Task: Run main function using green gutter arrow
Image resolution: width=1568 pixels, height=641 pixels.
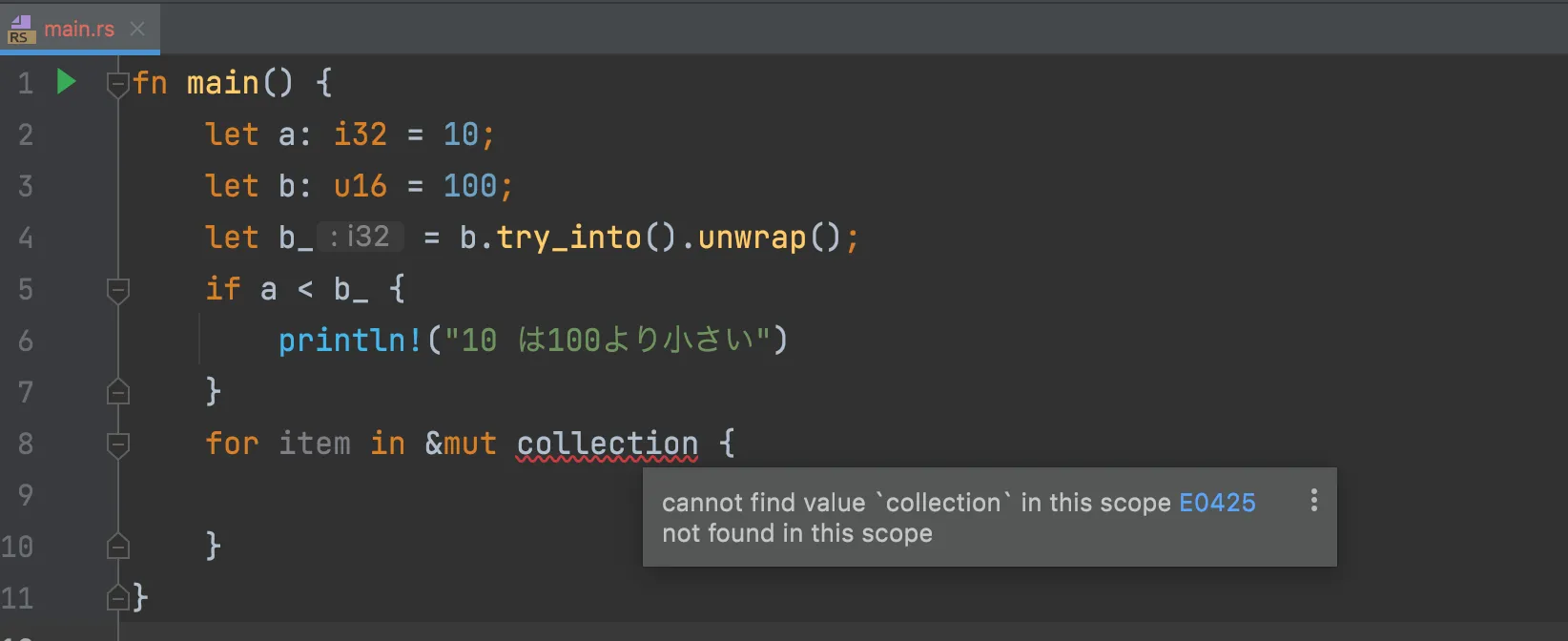Action: point(66,82)
